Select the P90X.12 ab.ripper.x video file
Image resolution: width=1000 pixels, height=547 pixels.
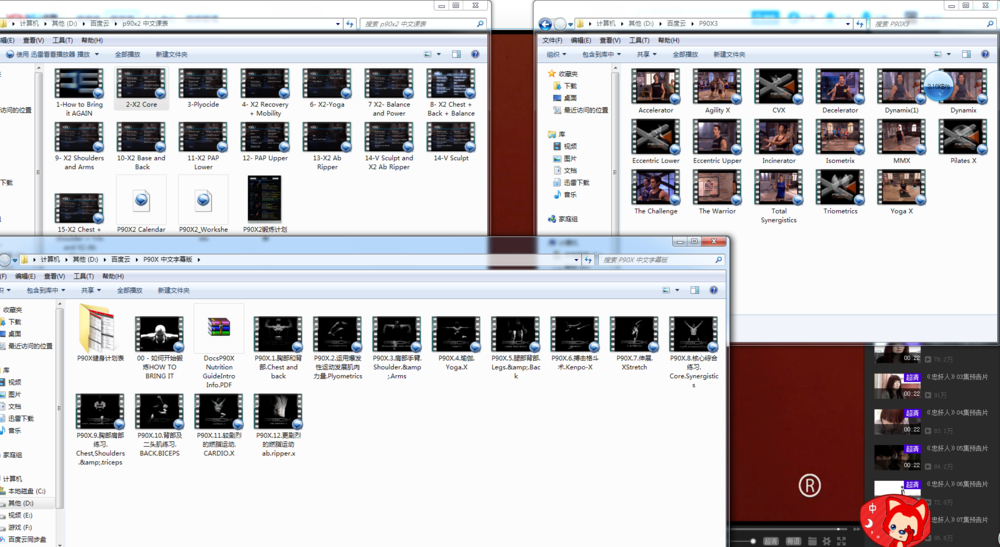(278, 425)
